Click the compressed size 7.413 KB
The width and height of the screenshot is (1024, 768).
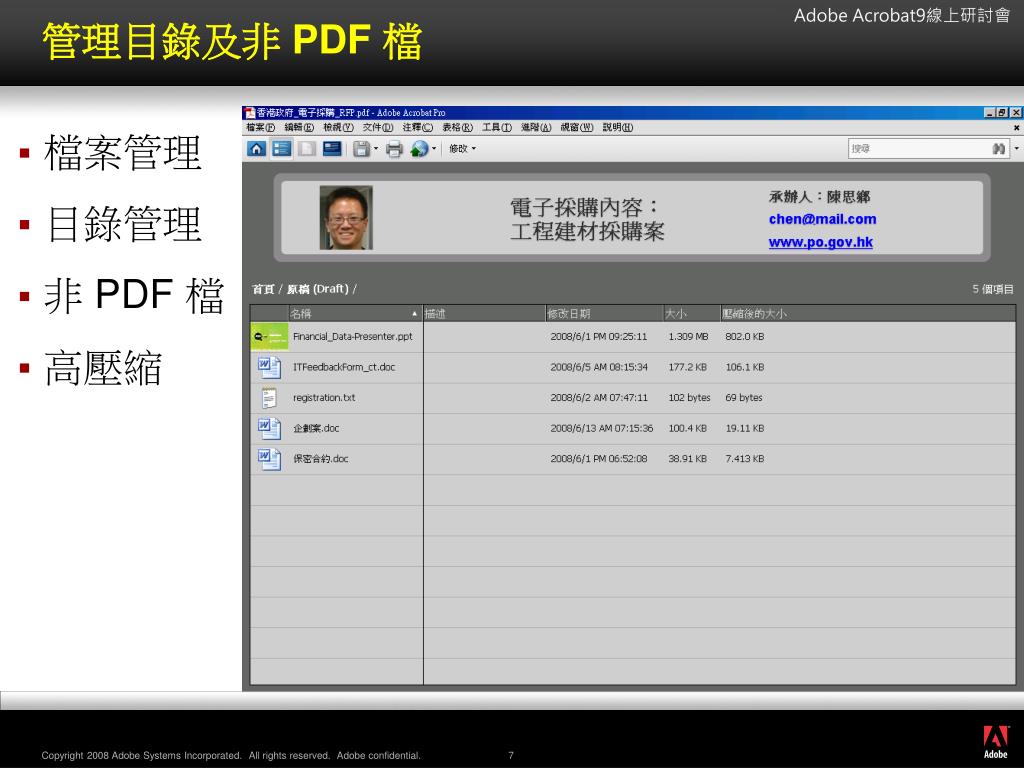[744, 458]
